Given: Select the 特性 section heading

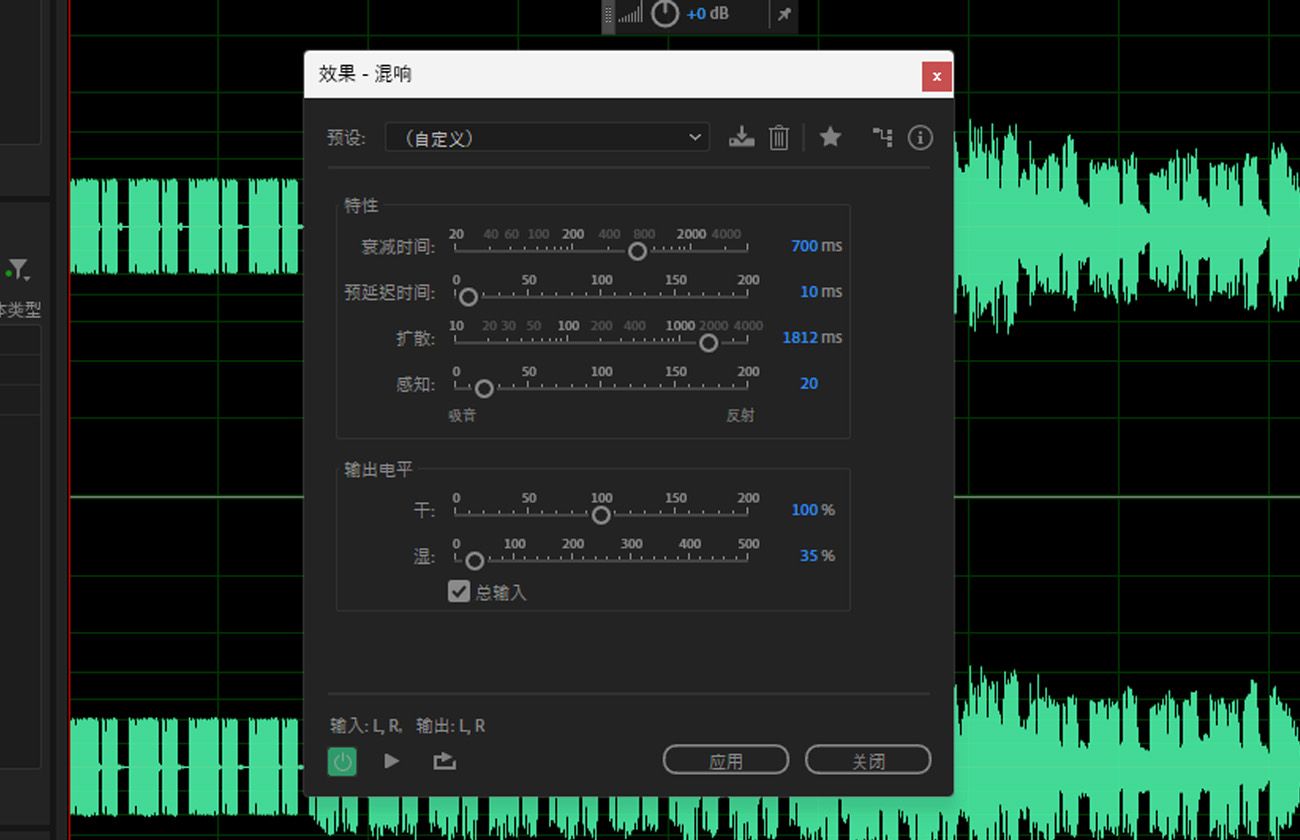Looking at the screenshot, I should pos(358,206).
